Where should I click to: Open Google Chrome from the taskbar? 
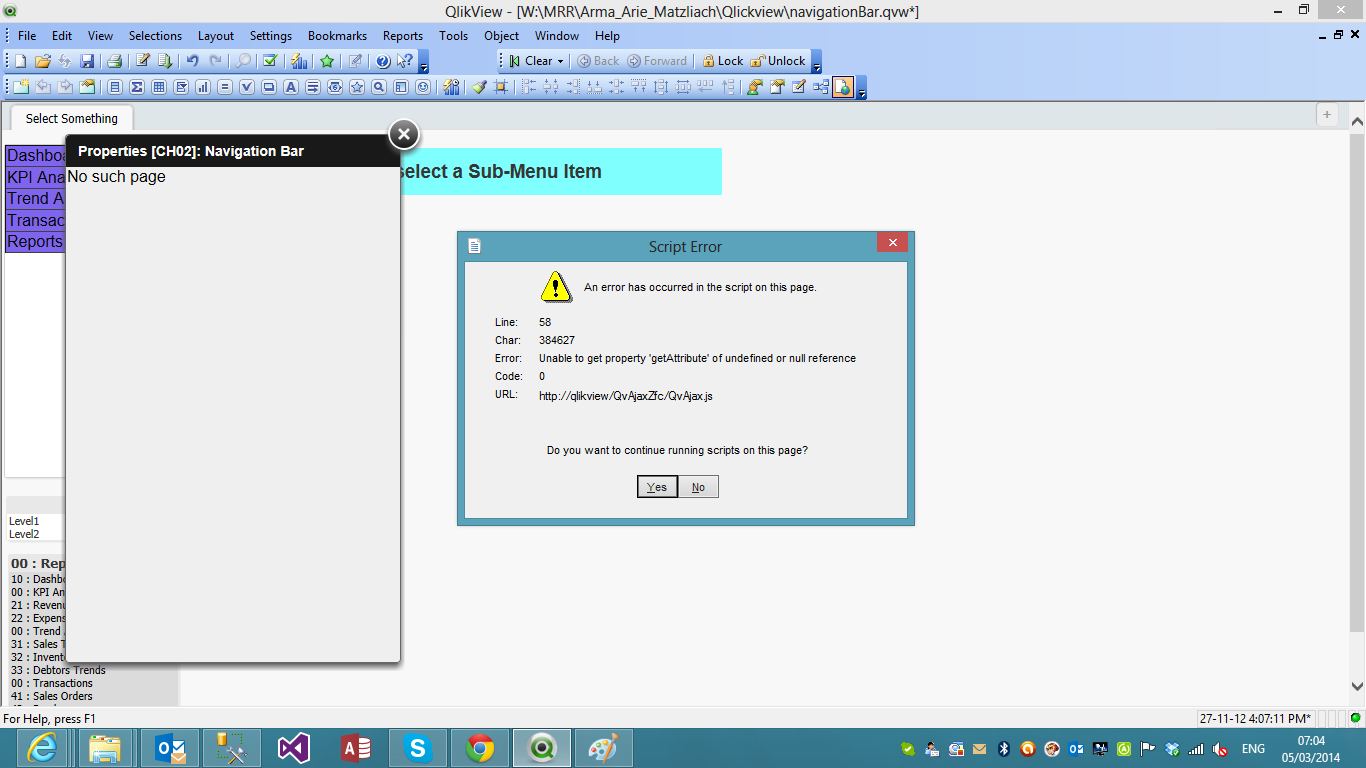[480, 748]
